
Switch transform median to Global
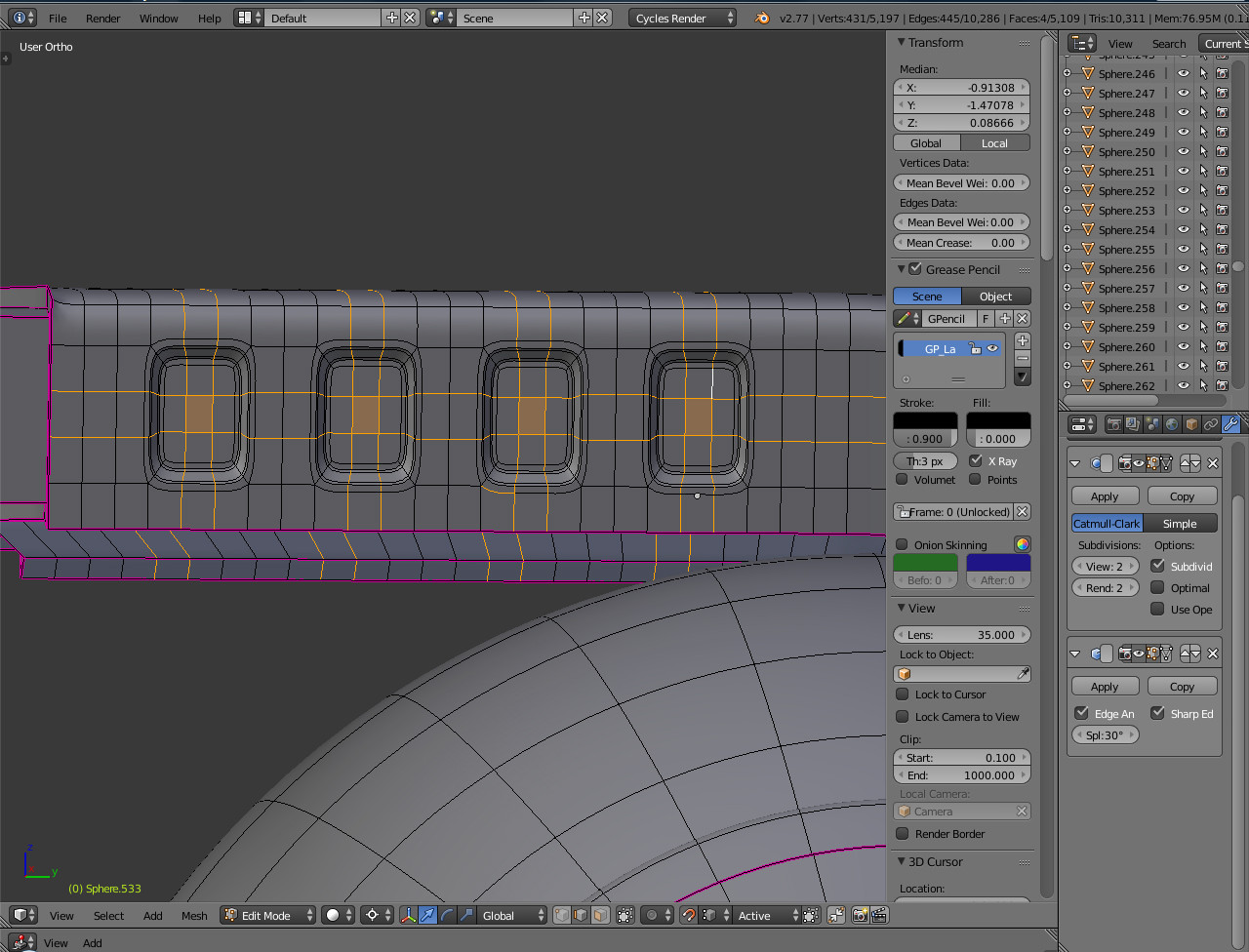tap(926, 143)
